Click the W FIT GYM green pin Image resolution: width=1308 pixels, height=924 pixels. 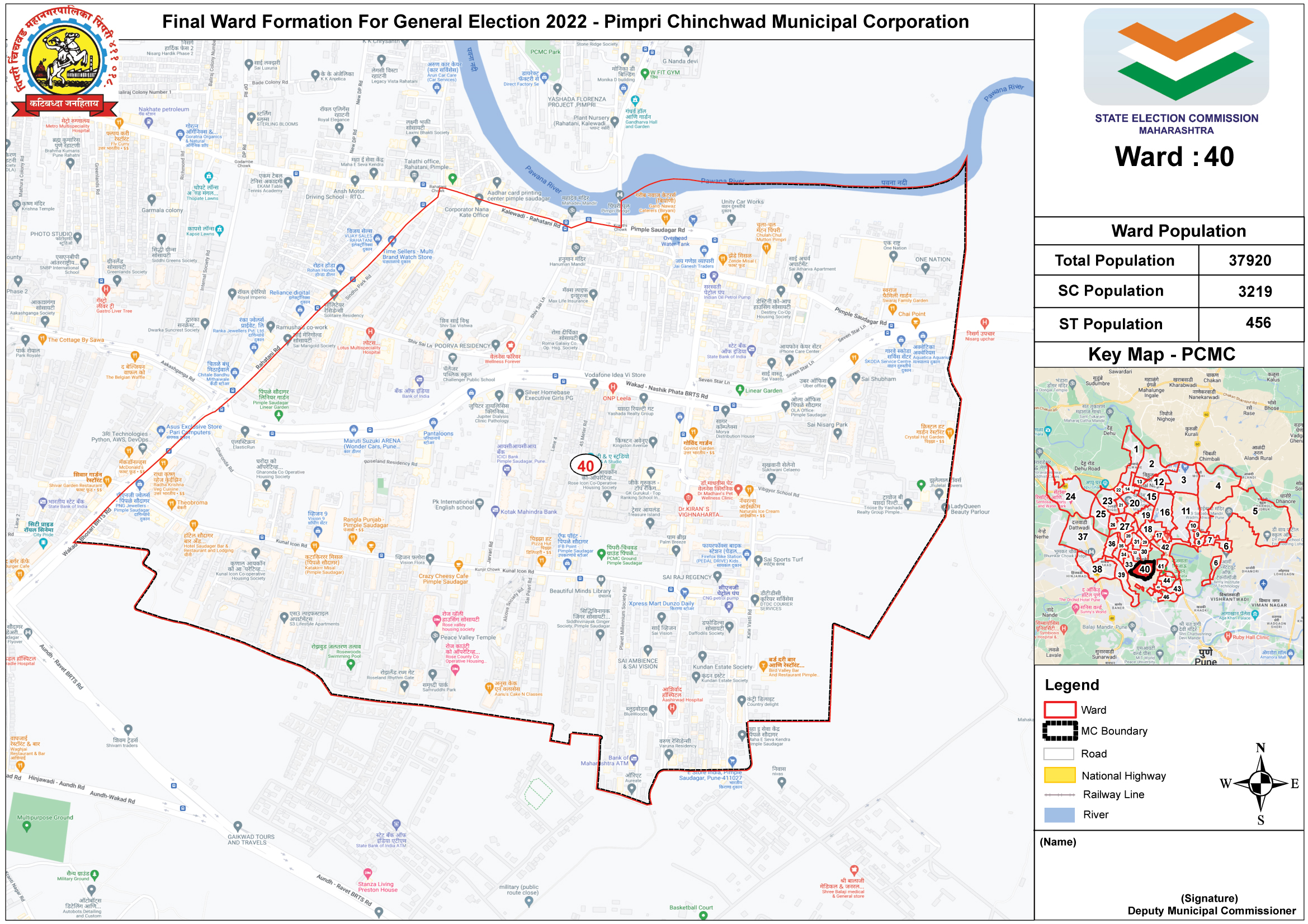645,73
